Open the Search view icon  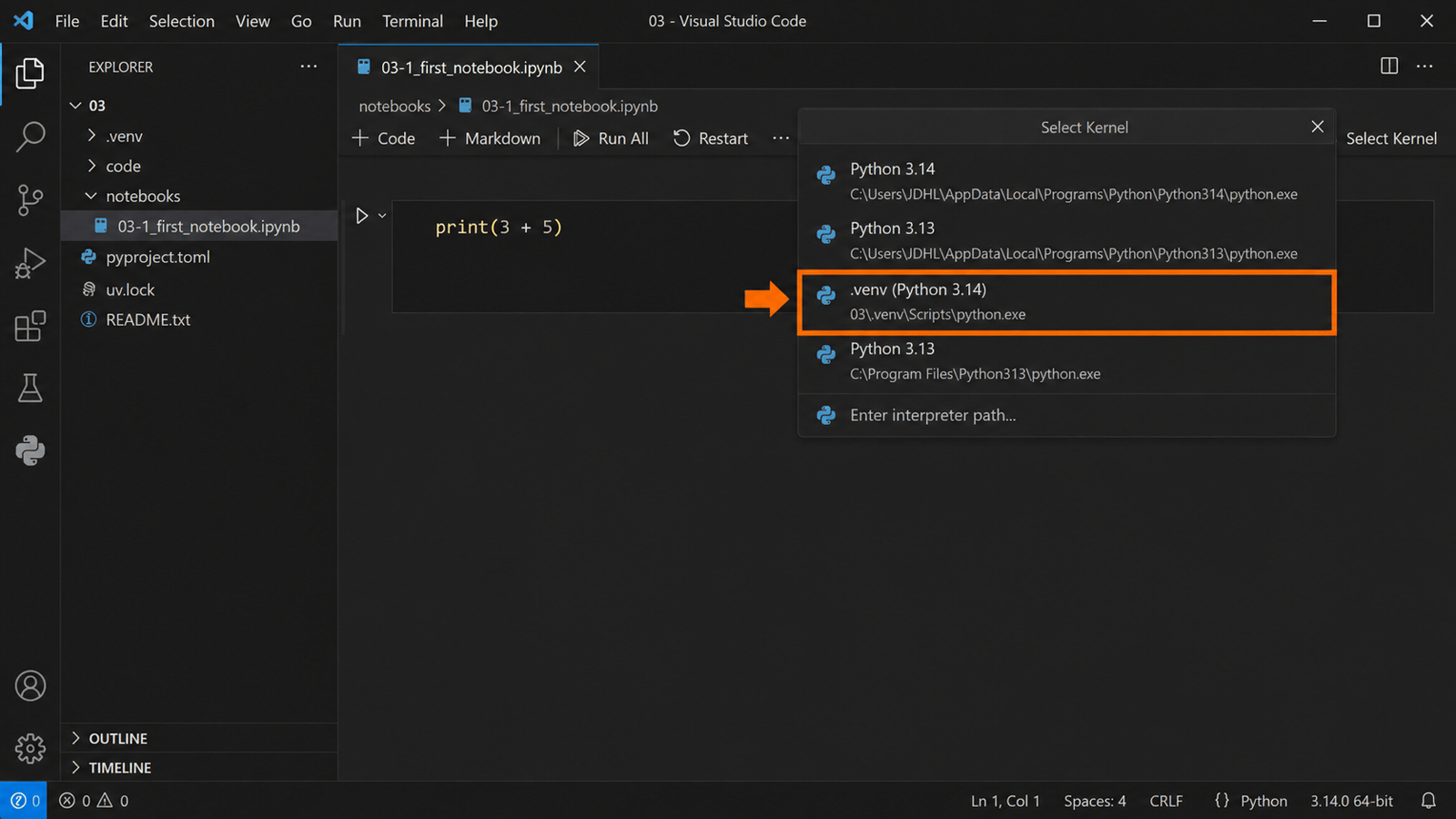(30, 136)
